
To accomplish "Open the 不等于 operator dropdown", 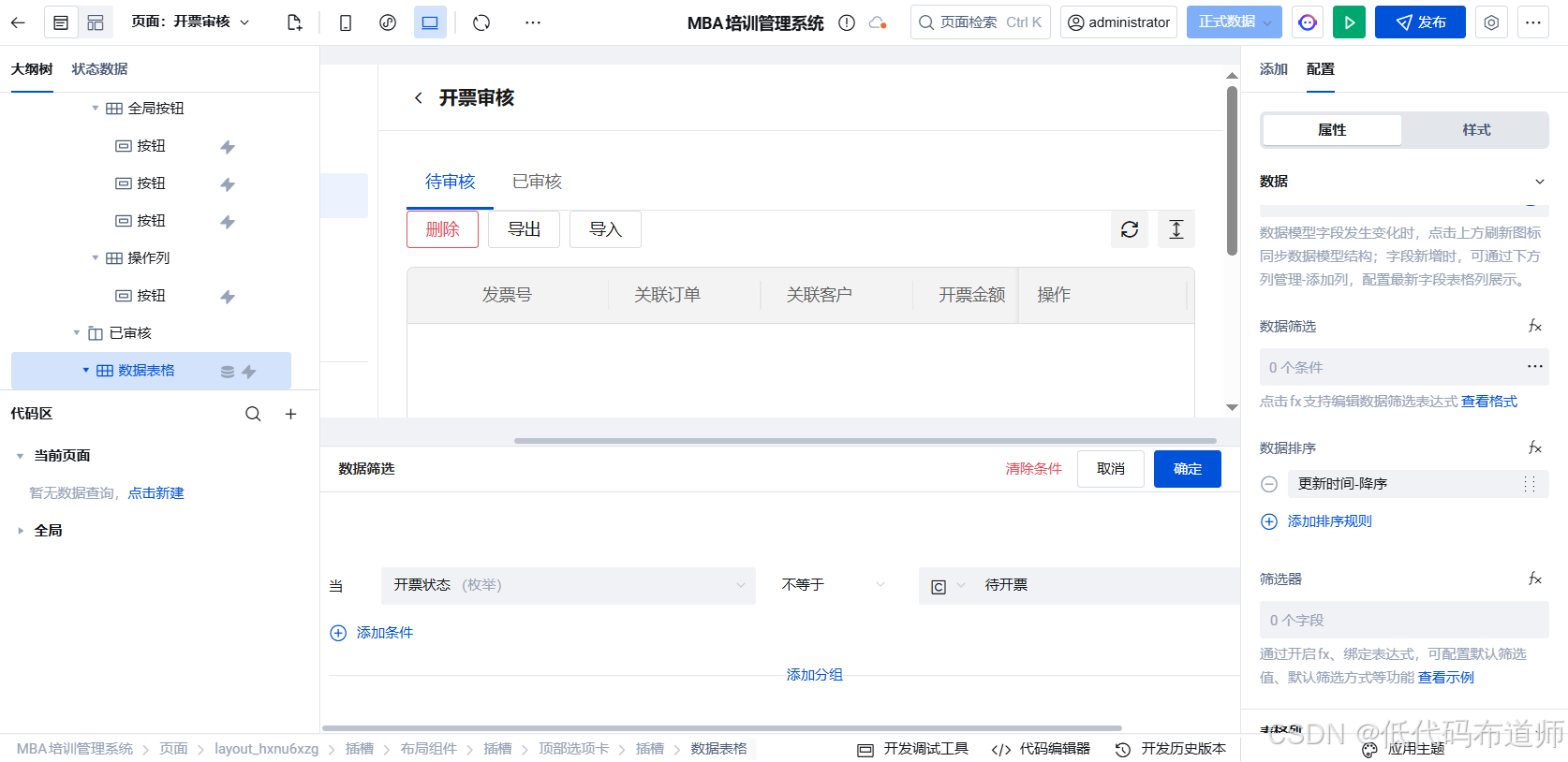I will 833,586.
